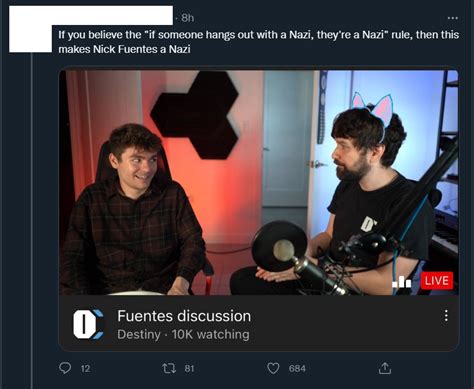Click the "8h" tweet timestamp
This screenshot has height=389, width=474.
188,18
